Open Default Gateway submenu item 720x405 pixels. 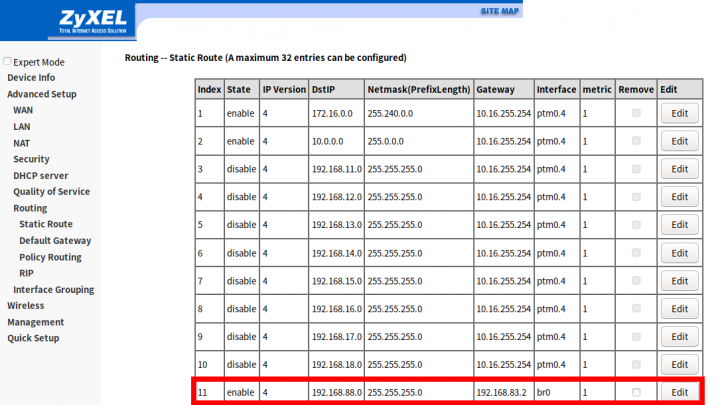[55, 241]
